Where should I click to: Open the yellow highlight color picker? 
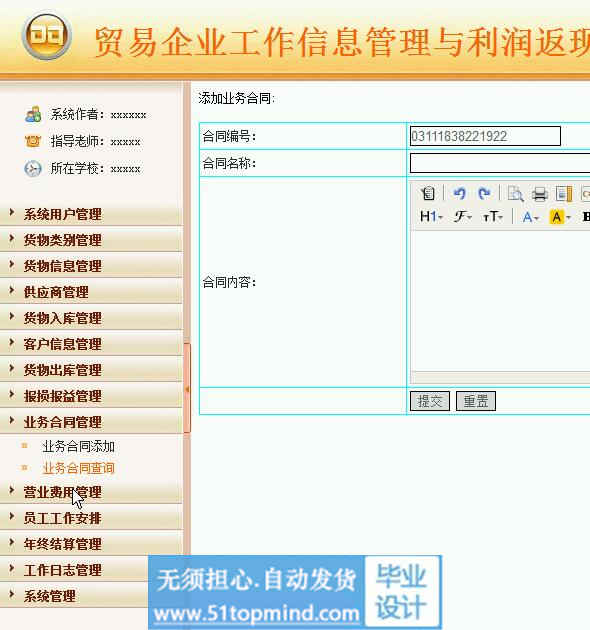click(560, 217)
